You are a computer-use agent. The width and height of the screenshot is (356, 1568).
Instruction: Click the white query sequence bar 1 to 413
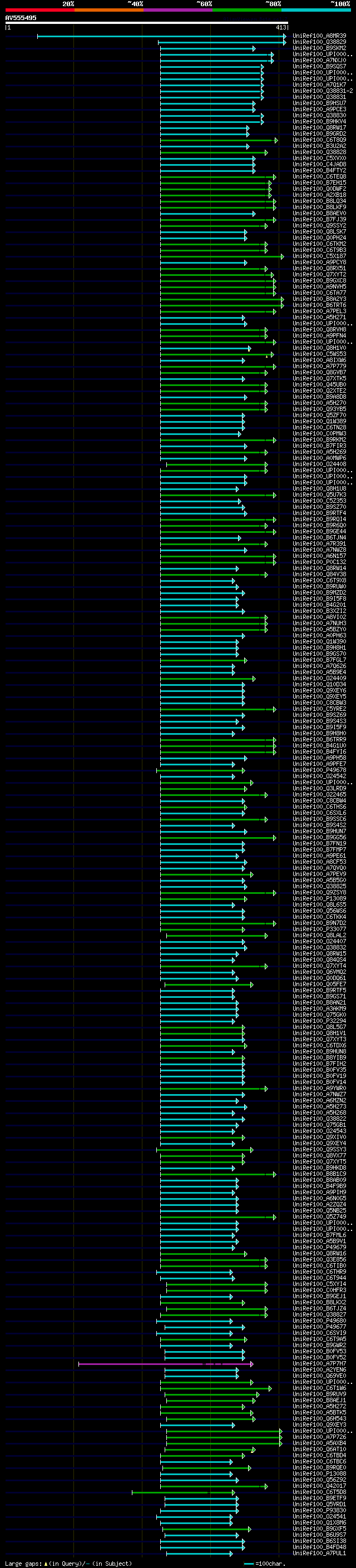pos(147,23)
